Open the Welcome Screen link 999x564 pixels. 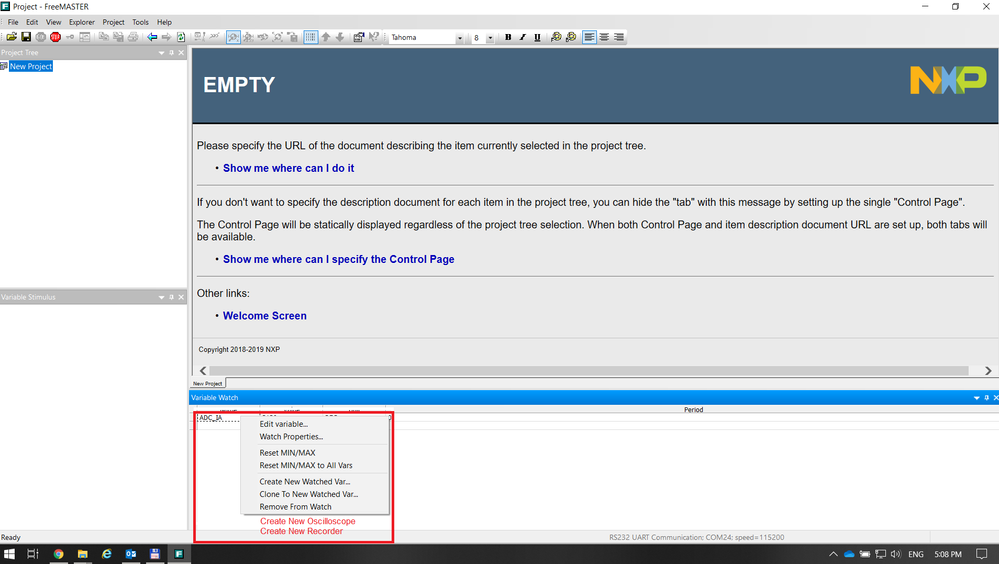[264, 315]
